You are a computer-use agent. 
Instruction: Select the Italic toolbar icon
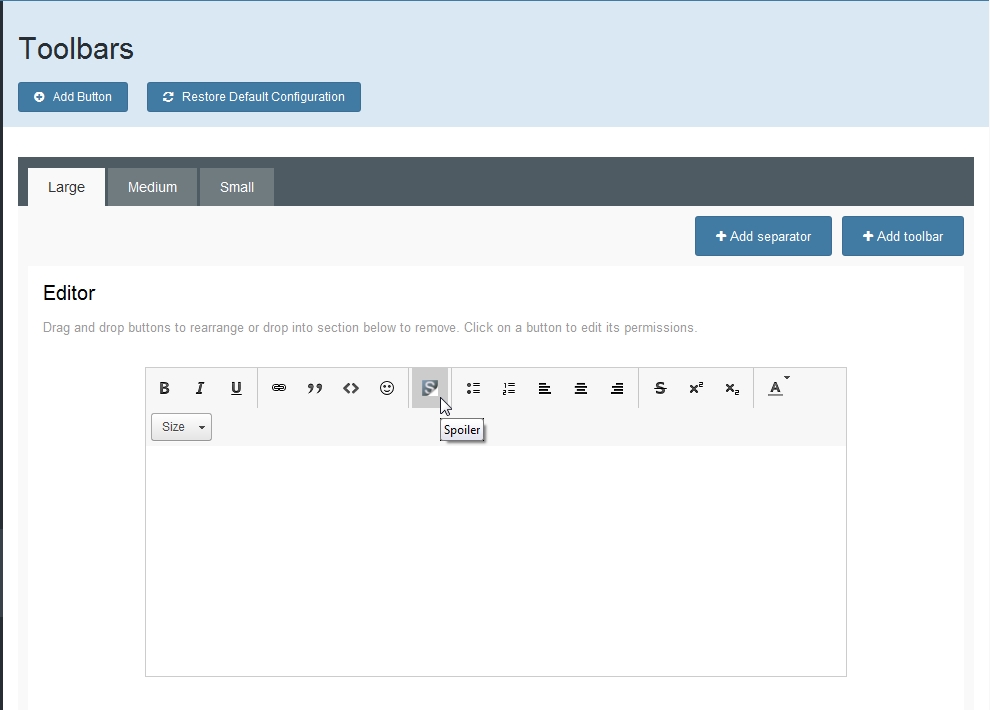point(200,388)
